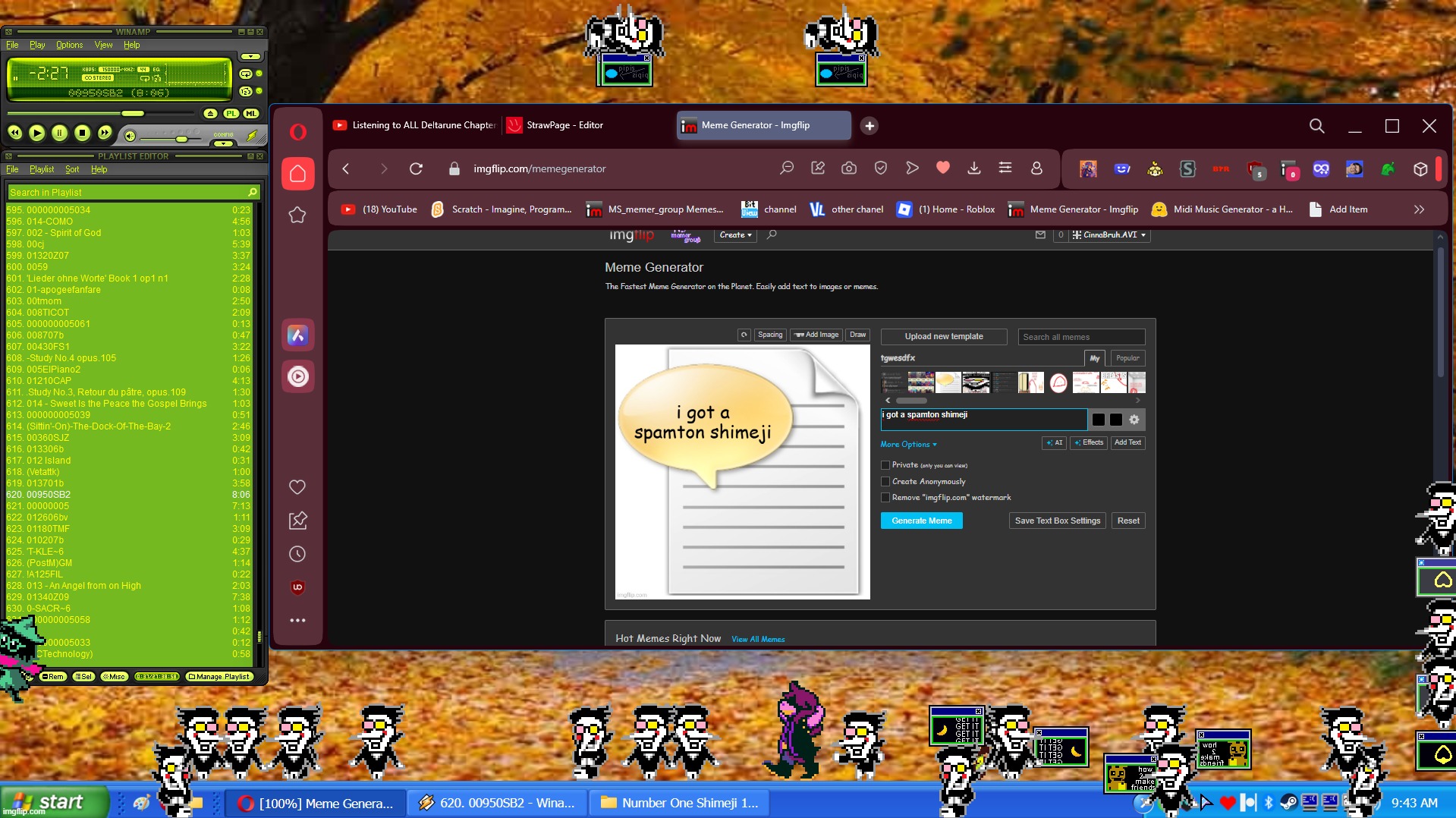Open the Misc button in Playlist Editor

point(114,676)
